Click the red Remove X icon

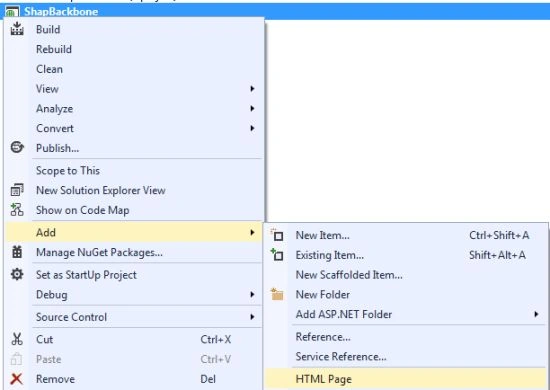[17, 379]
